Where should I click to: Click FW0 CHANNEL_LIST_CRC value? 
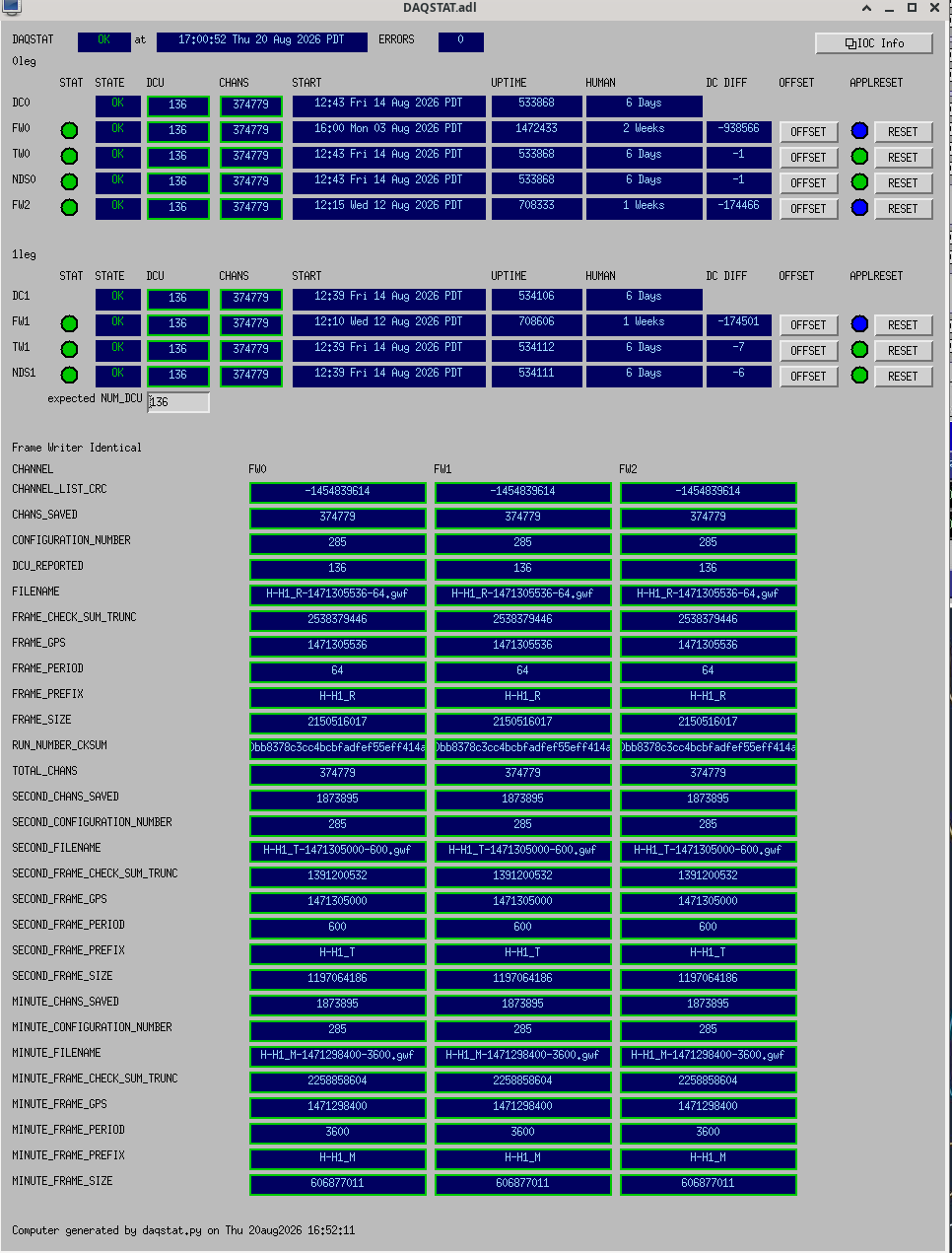tap(337, 491)
